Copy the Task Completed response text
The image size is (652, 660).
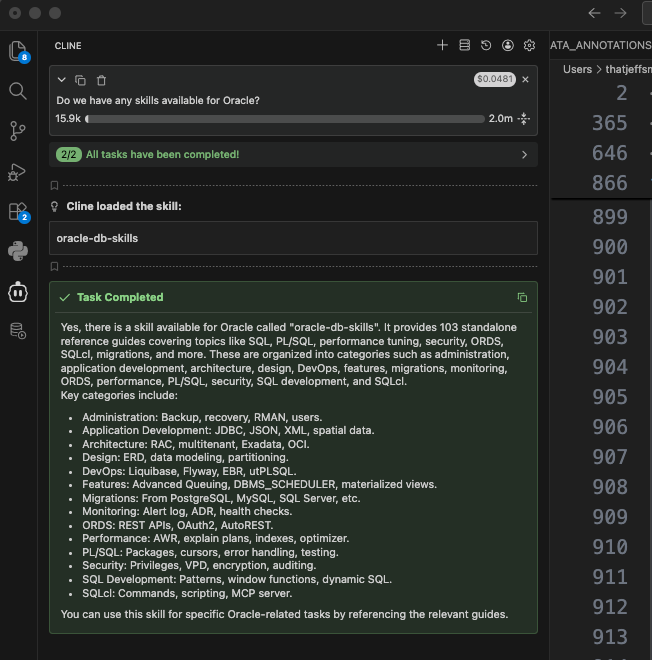[522, 297]
